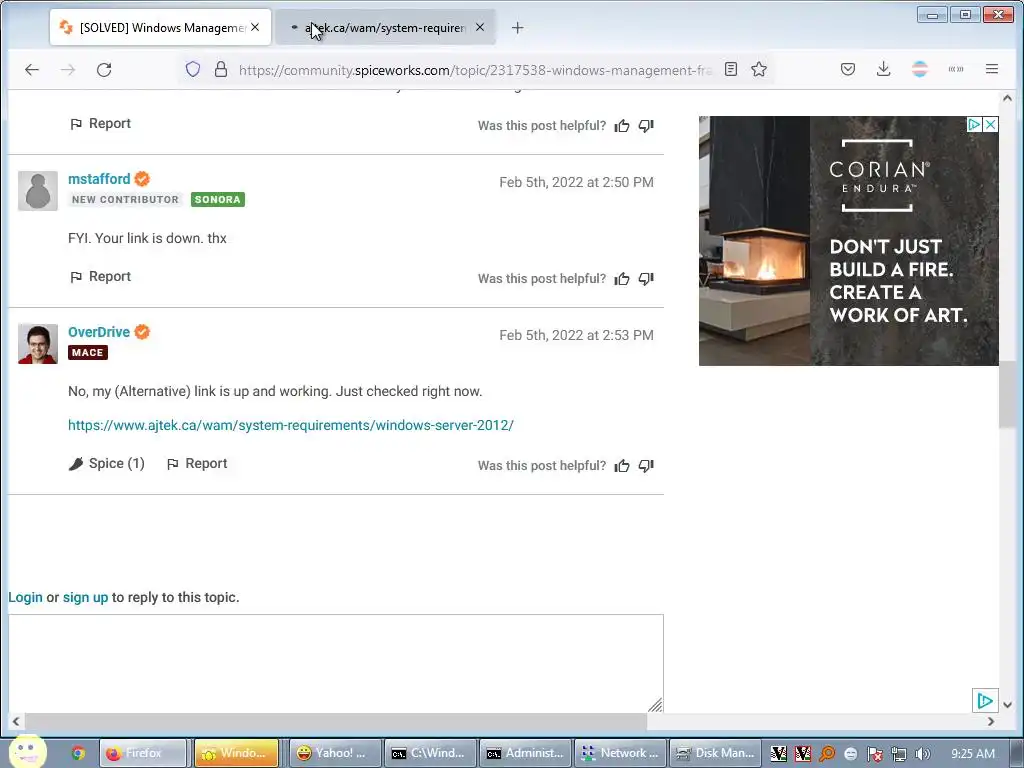Viewport: 1024px width, 768px height.
Task: Close the [SOLVED] Windows Management tab
Action: pyautogui.click(x=255, y=27)
